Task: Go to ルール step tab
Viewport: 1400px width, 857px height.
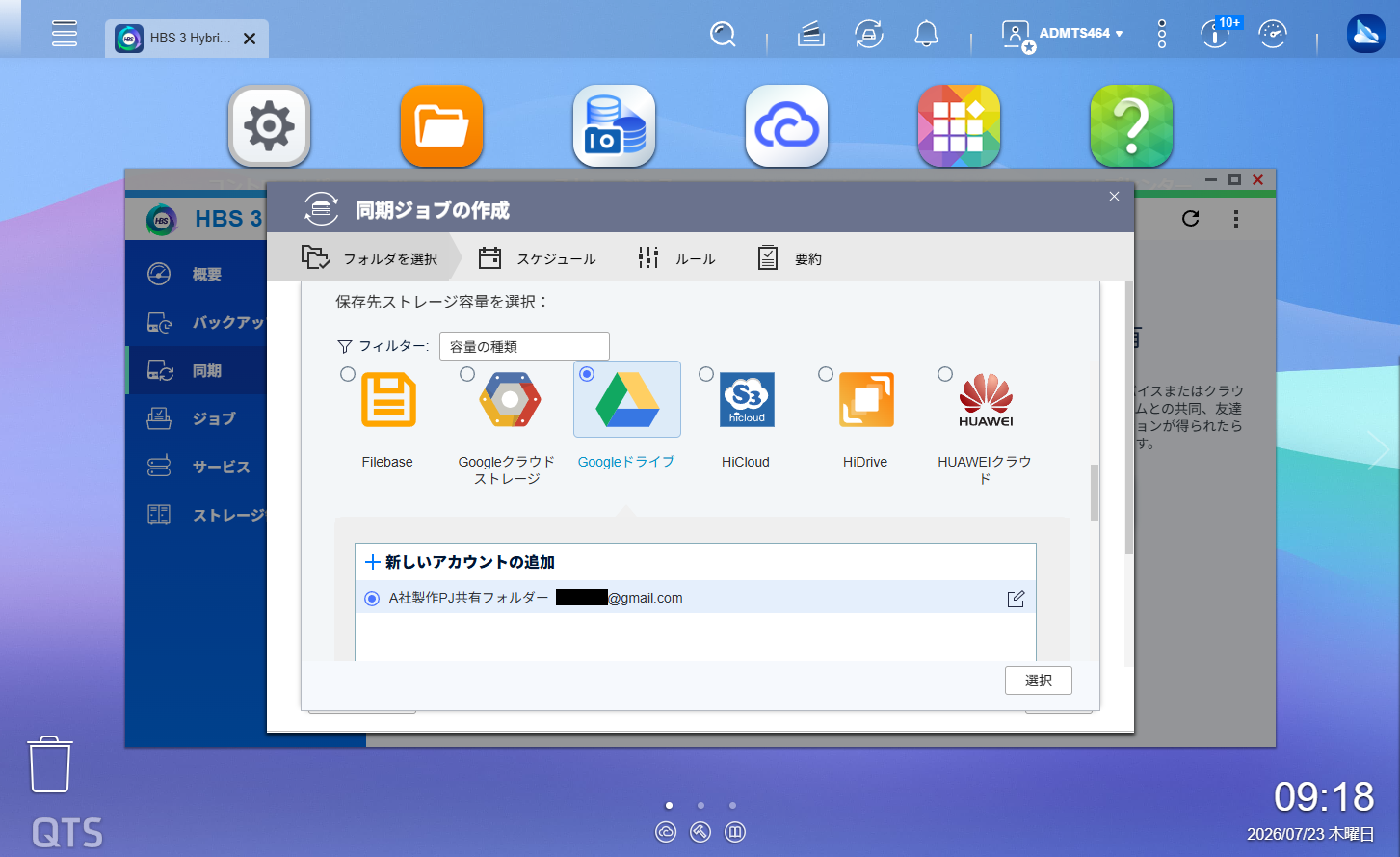Action: 675,258
